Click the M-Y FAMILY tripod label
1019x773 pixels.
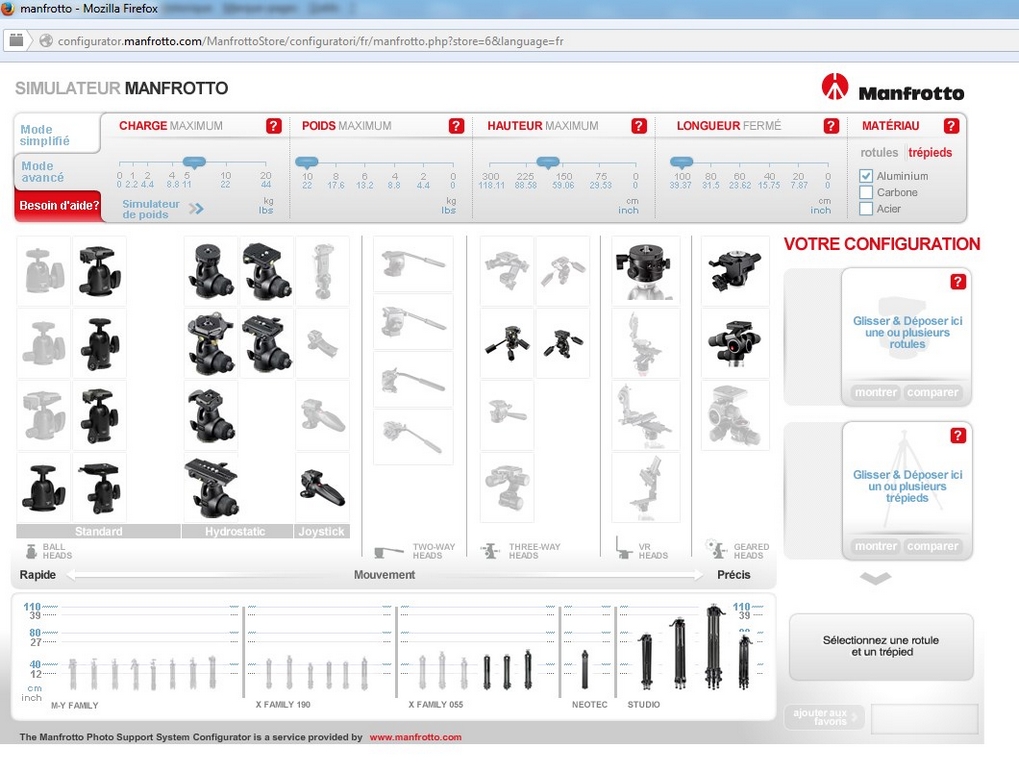(x=75, y=705)
